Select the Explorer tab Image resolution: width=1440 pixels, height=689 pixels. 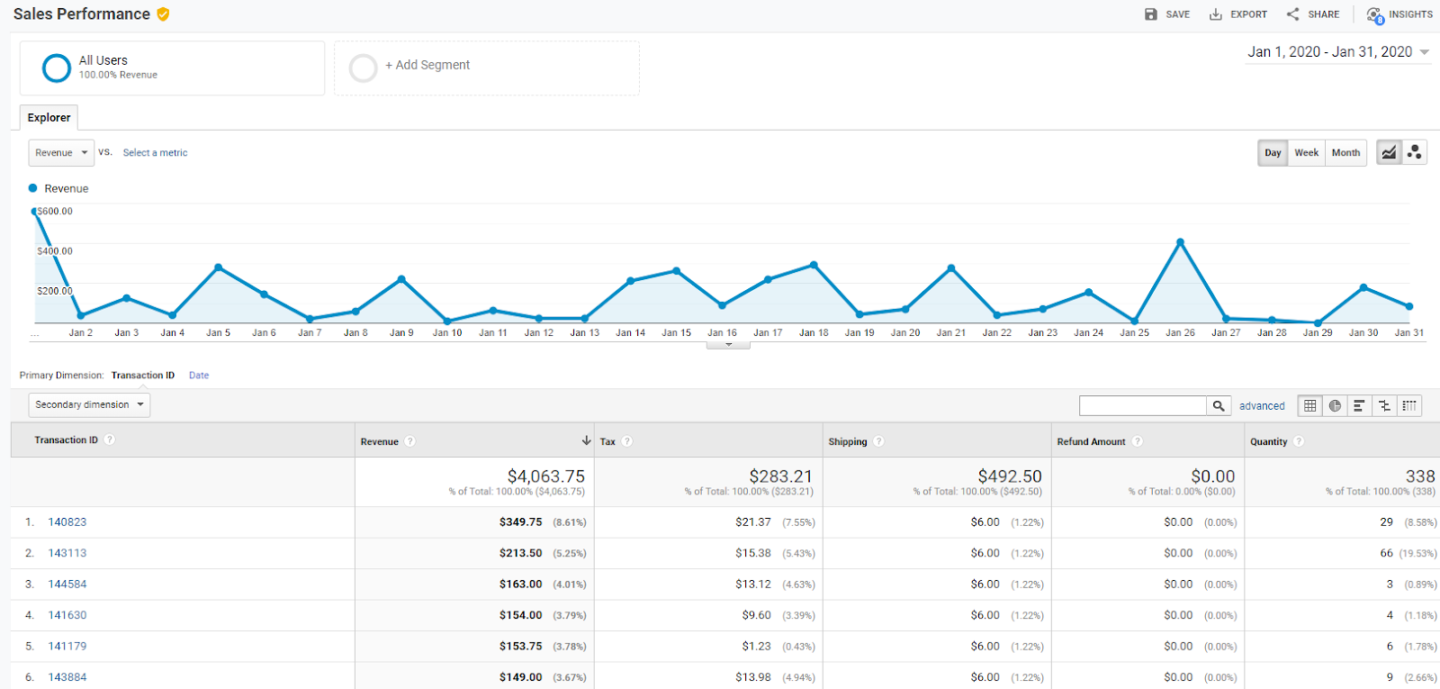[49, 118]
